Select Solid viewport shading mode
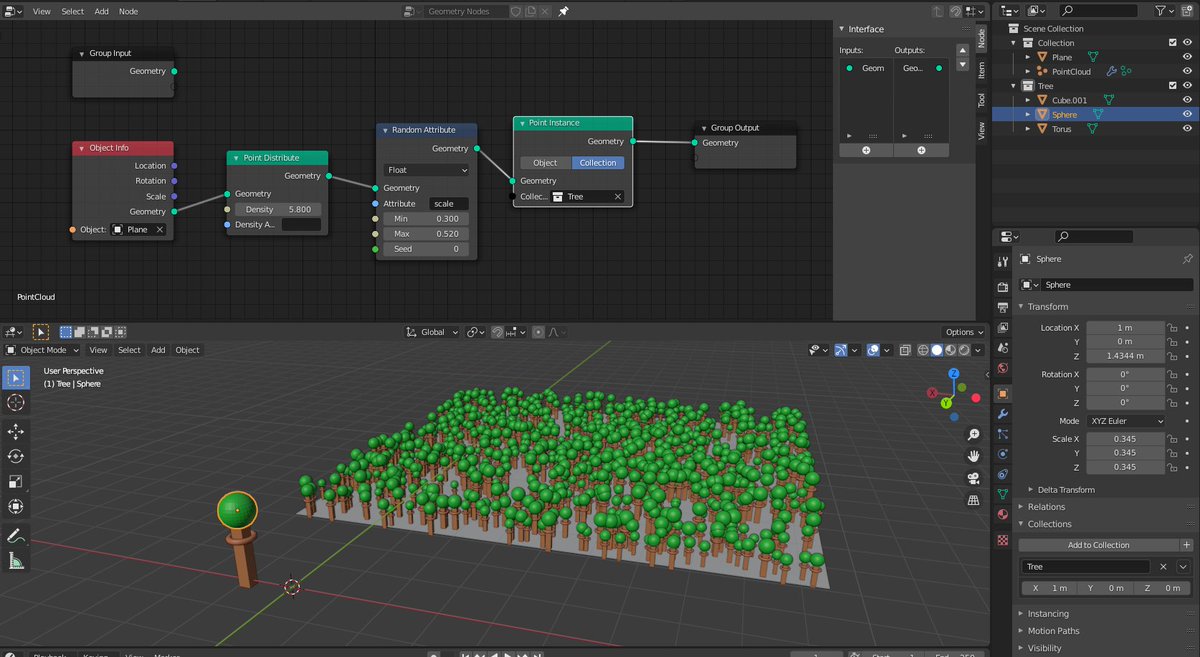The width and height of the screenshot is (1200, 657). 937,350
